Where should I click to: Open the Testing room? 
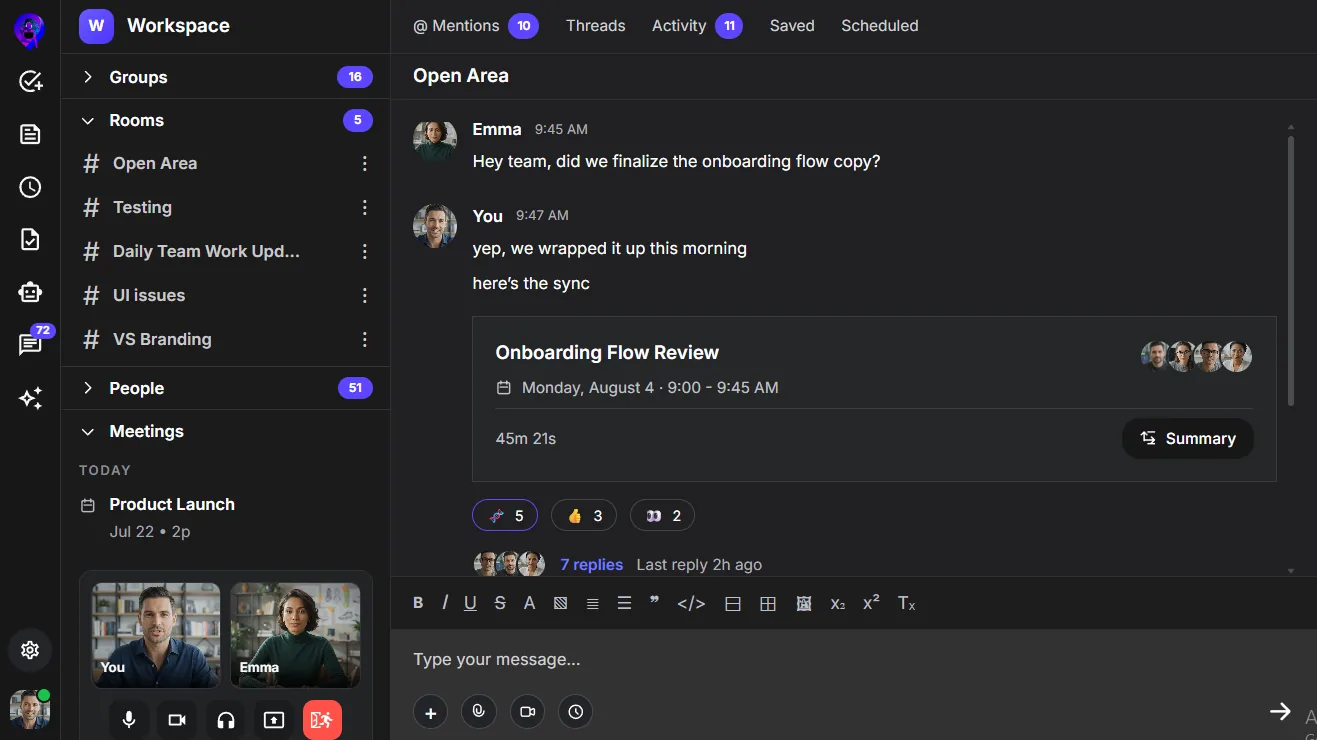[x=142, y=207]
